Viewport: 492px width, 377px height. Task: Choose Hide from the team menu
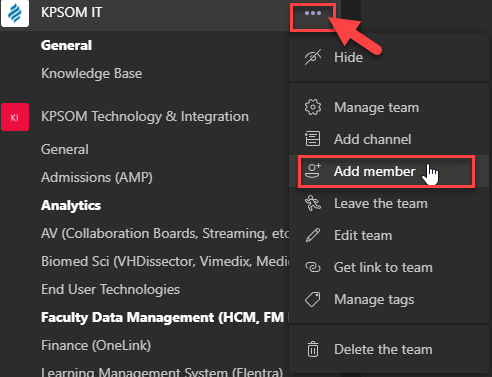(389, 57)
